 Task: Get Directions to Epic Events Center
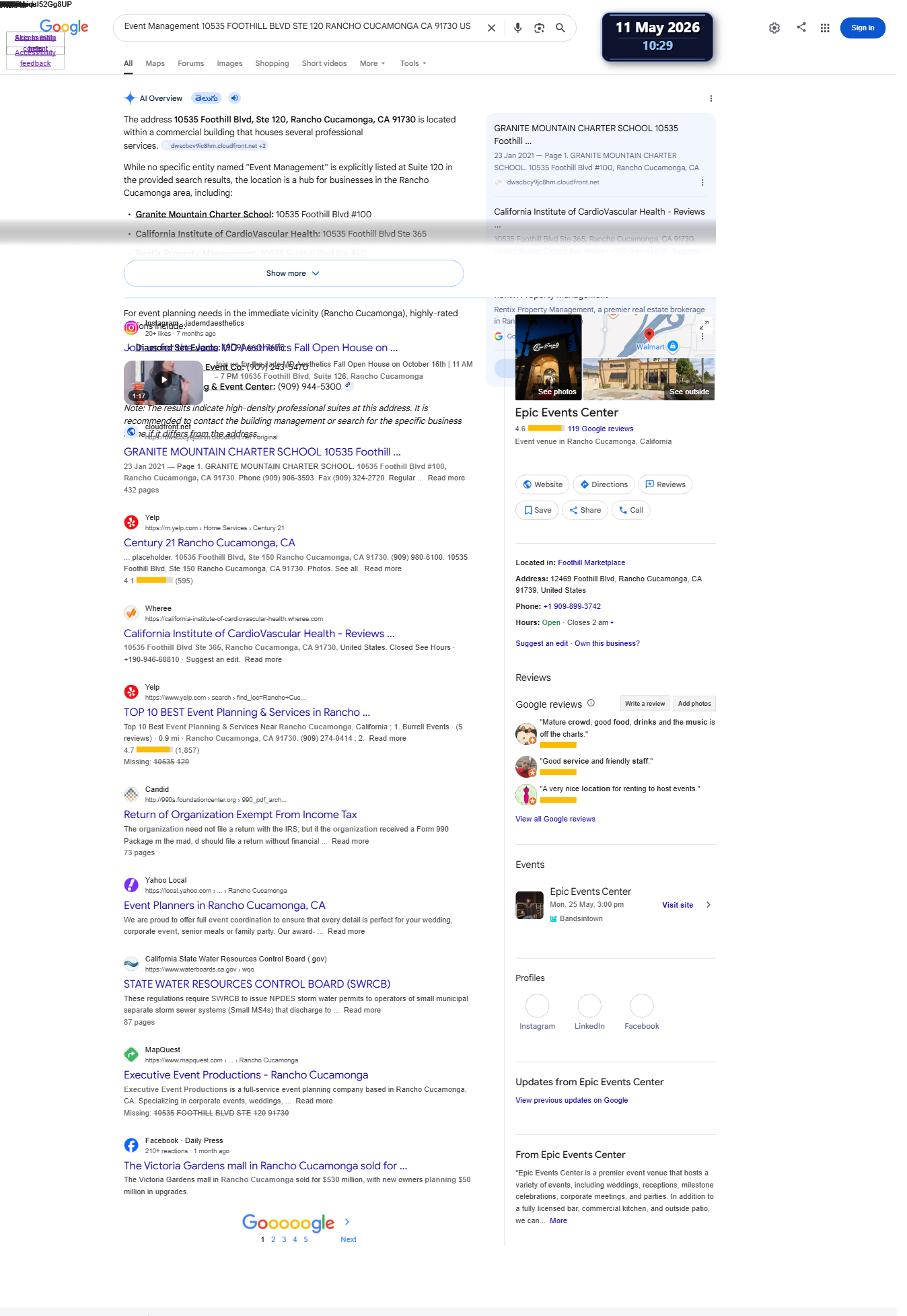604,484
